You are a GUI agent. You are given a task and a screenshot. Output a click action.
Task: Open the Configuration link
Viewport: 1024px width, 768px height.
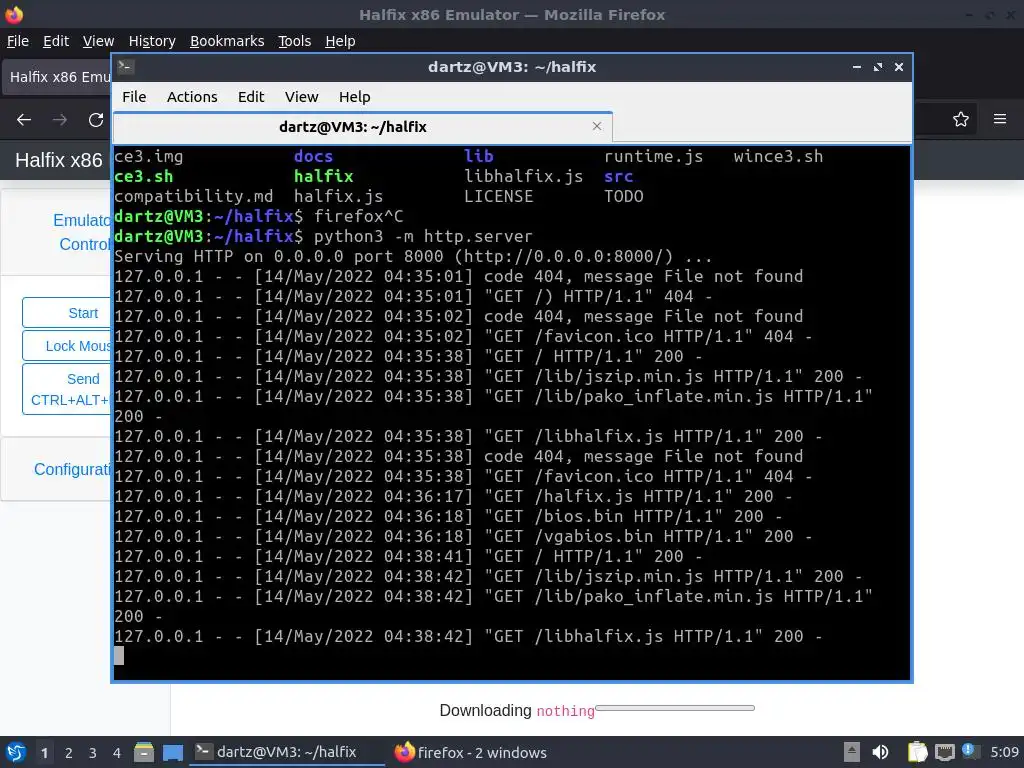pyautogui.click(x=72, y=470)
